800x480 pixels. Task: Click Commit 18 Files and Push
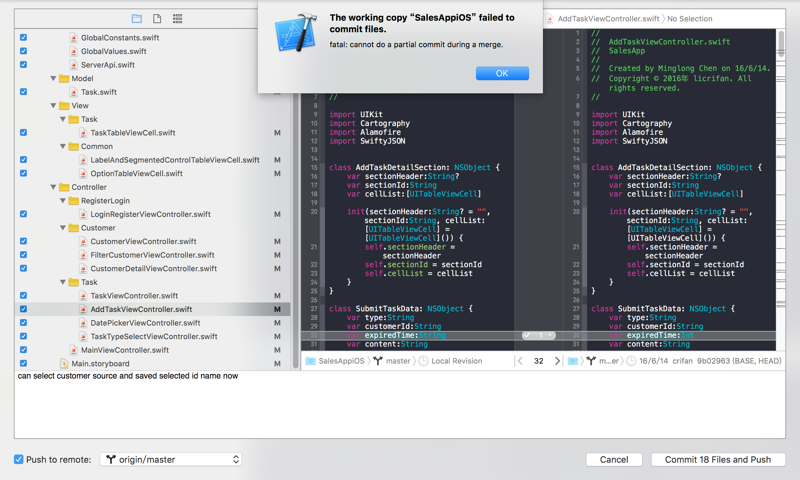tap(718, 460)
